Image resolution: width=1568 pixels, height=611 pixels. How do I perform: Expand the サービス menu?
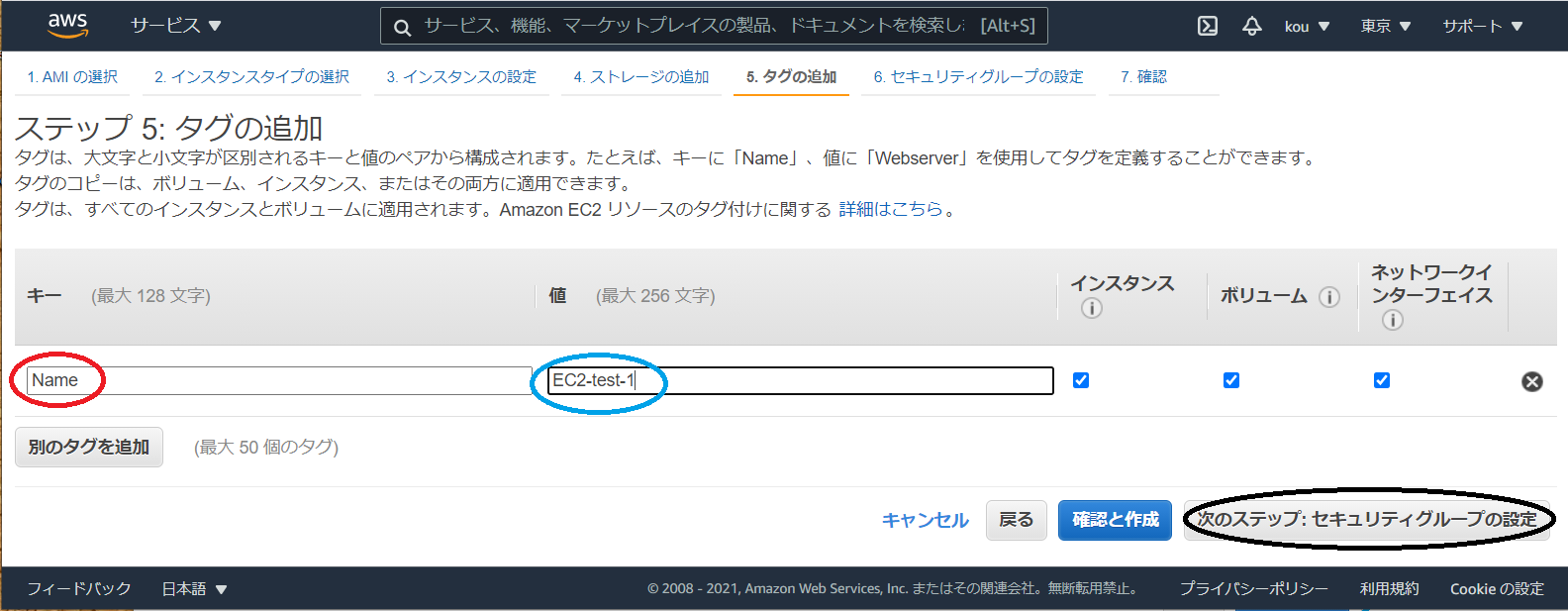(x=176, y=26)
